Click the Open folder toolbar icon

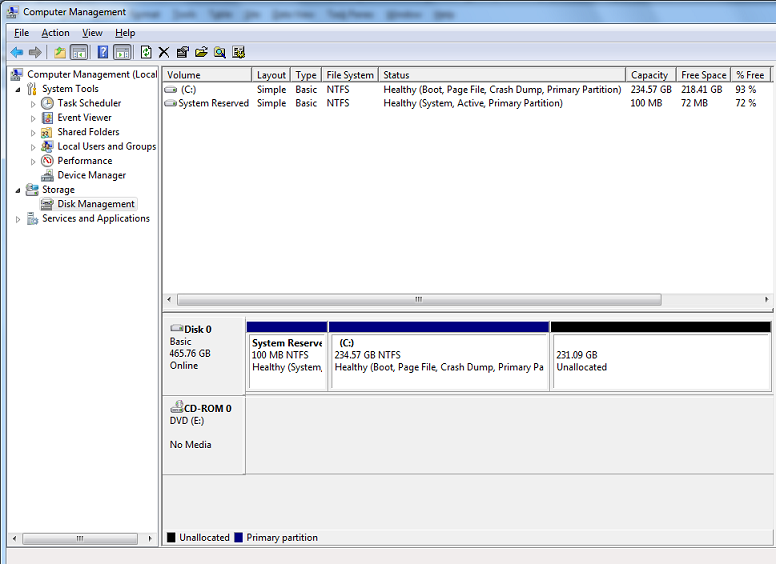(x=201, y=52)
